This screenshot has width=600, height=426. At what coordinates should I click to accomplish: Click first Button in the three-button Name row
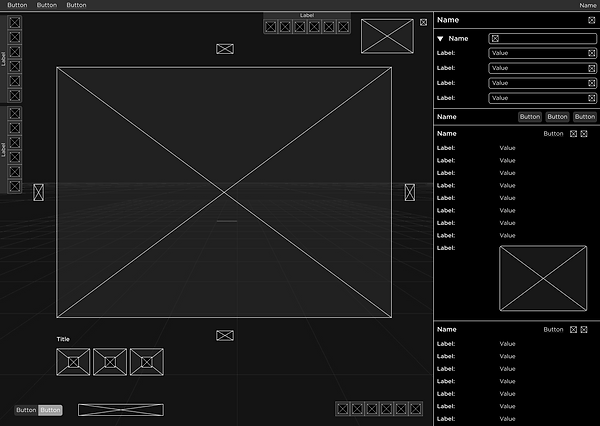pos(530,117)
